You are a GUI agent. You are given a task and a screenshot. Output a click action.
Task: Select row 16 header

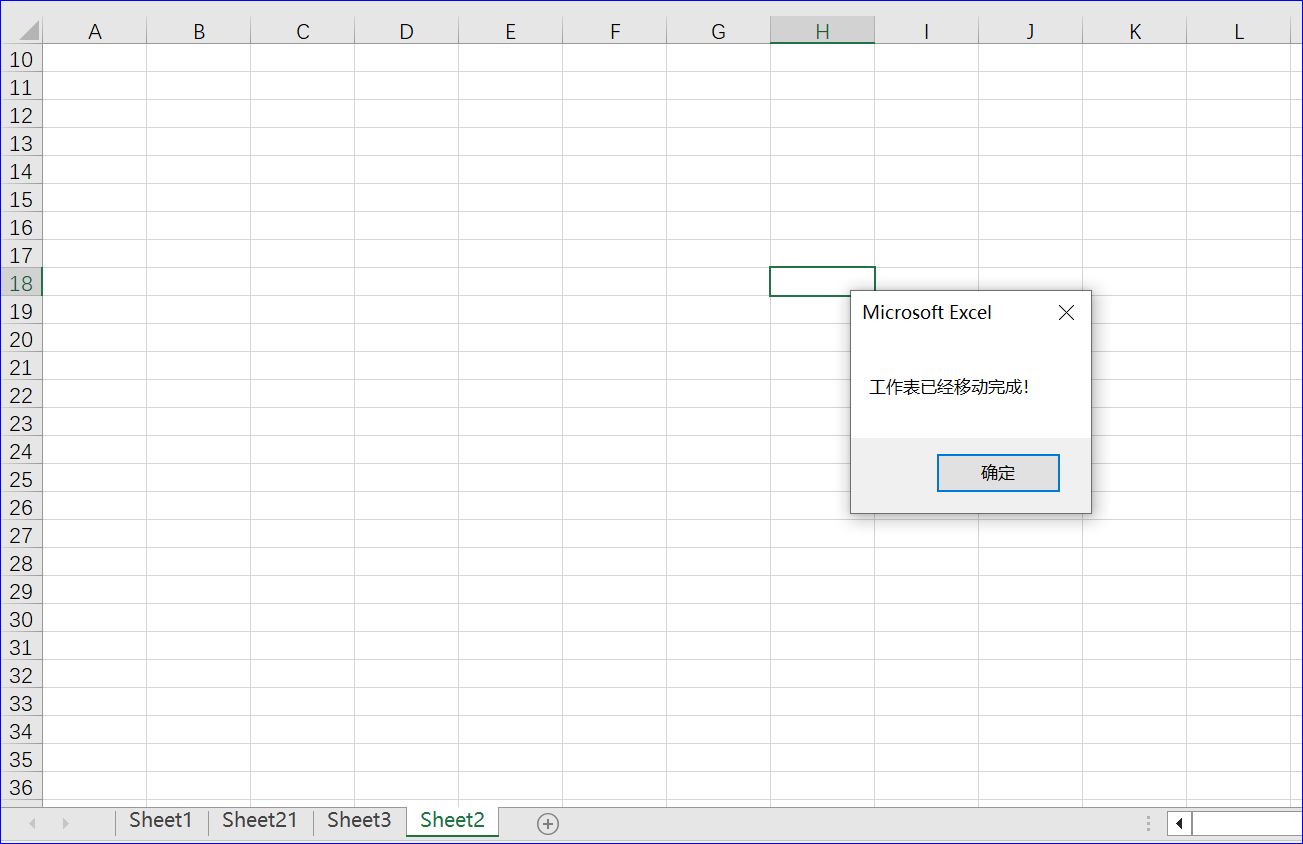(21, 227)
